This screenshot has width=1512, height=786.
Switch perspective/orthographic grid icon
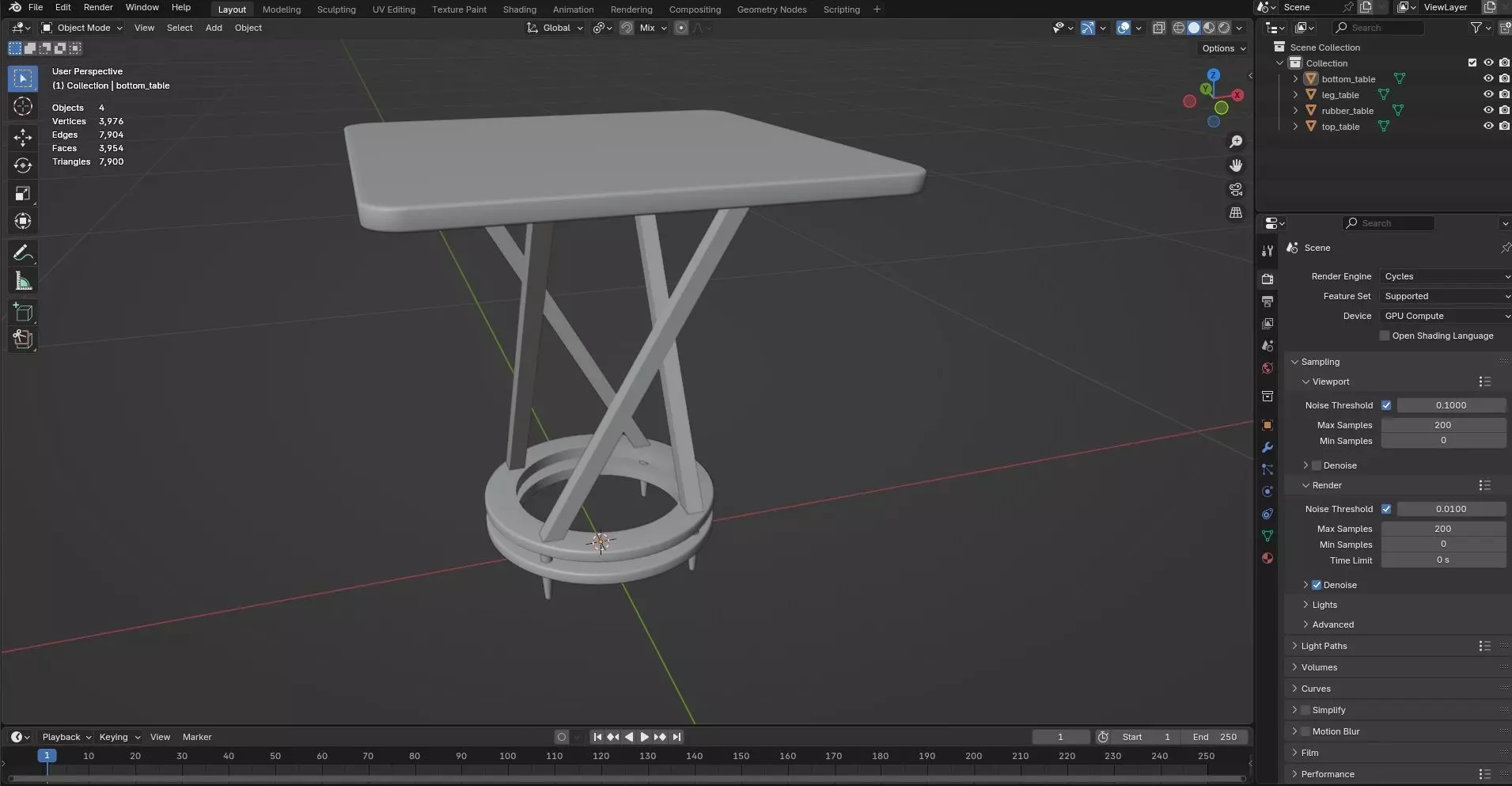[1236, 213]
